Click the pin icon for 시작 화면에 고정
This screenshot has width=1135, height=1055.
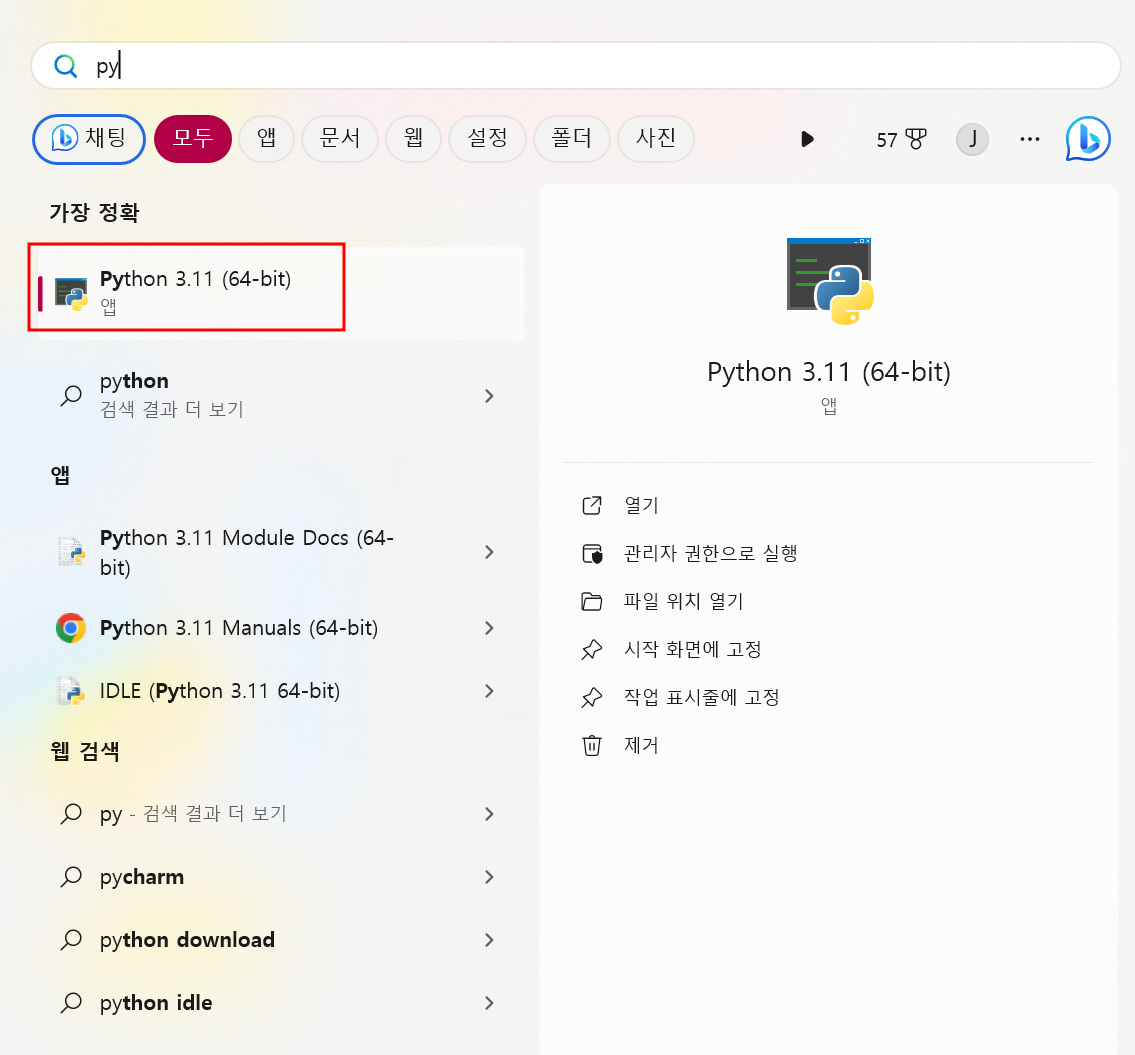(x=592, y=650)
